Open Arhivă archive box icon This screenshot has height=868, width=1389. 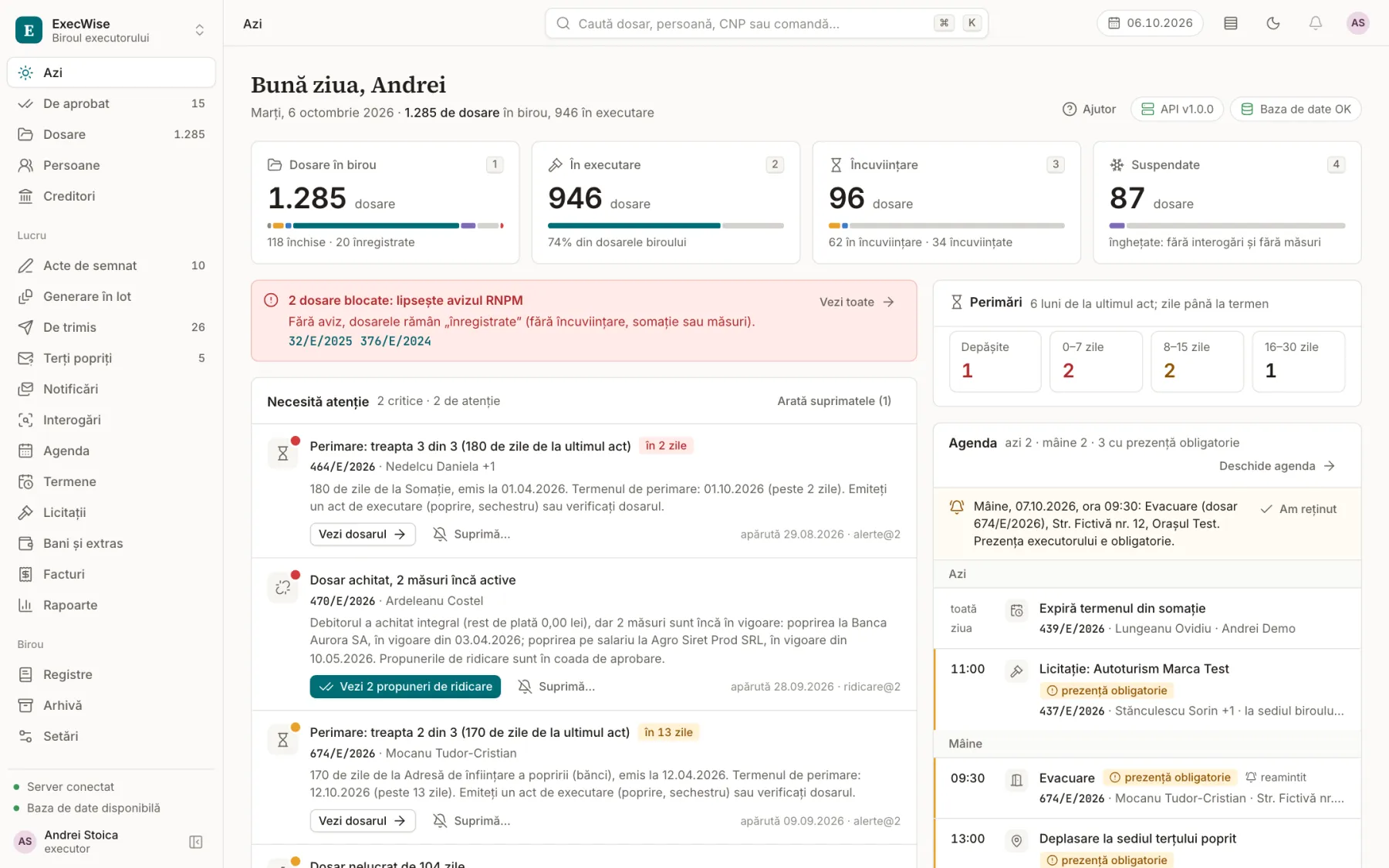click(x=25, y=705)
